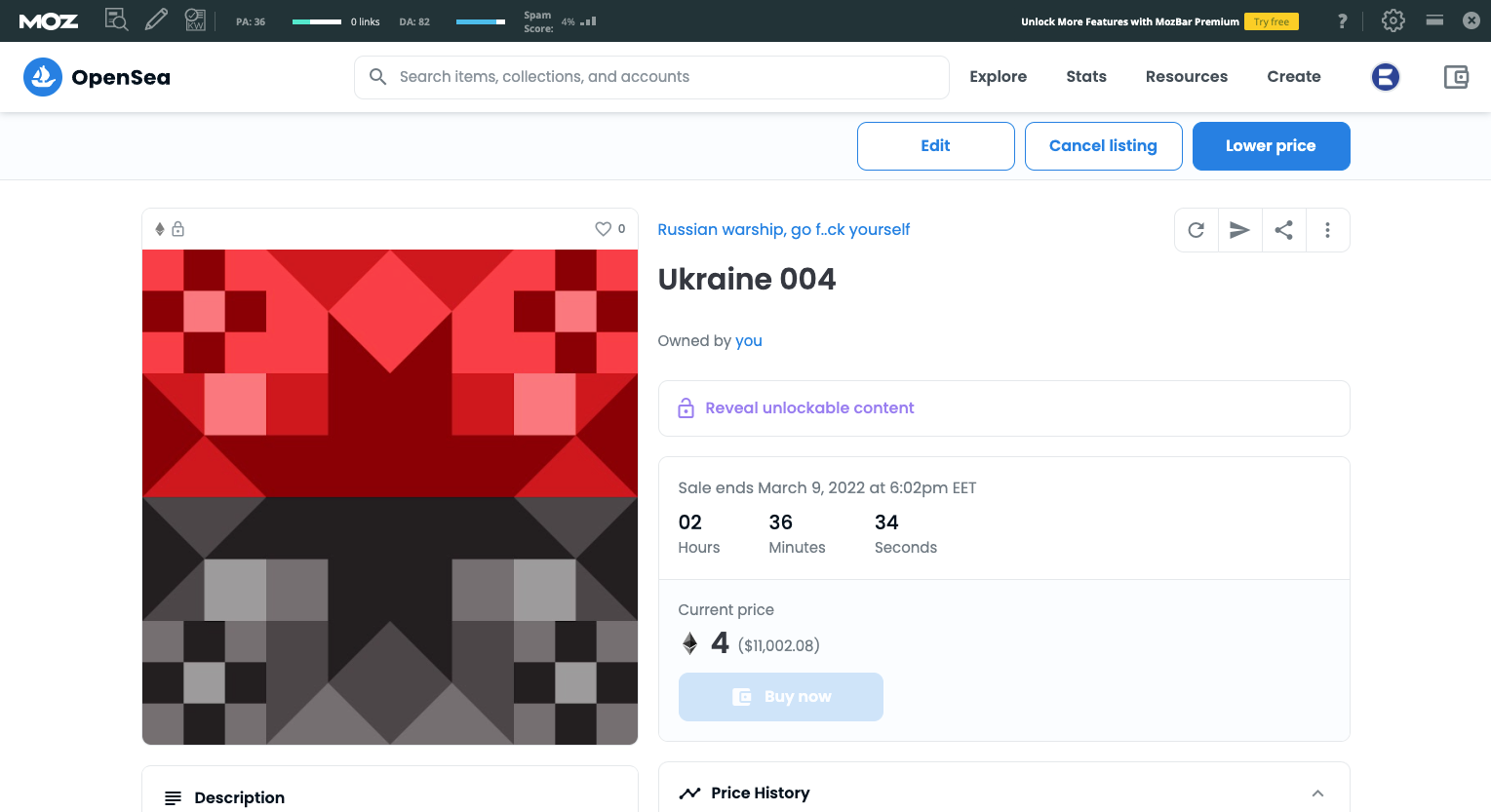
Task: Collapse the Price History section
Action: pos(1317,793)
